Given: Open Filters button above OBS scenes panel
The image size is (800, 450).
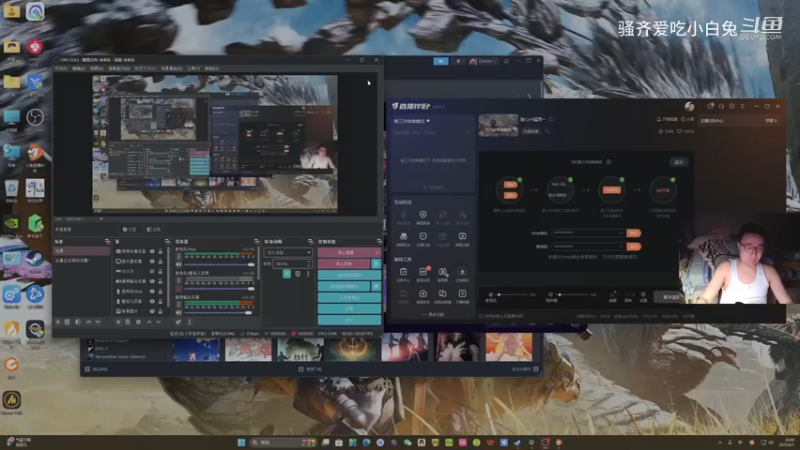Looking at the screenshot, I should click(154, 230).
